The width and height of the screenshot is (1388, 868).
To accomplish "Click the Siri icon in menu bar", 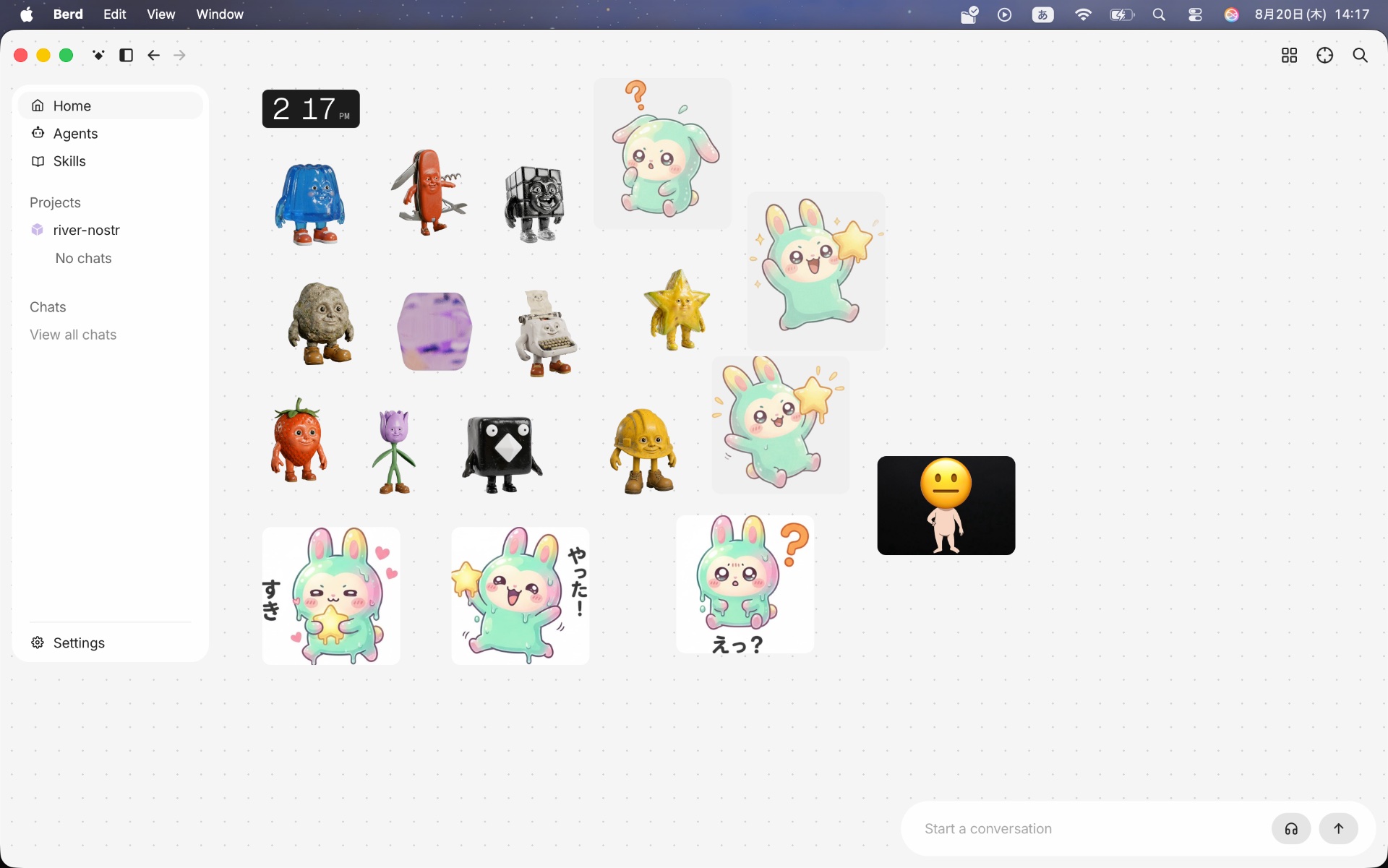I will point(1231,14).
